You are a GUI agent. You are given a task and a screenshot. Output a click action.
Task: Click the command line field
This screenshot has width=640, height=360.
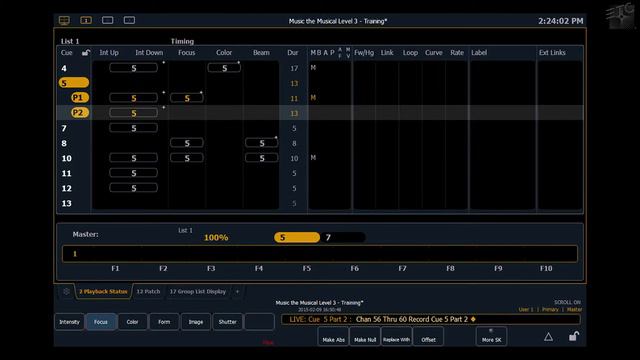click(x=431, y=319)
